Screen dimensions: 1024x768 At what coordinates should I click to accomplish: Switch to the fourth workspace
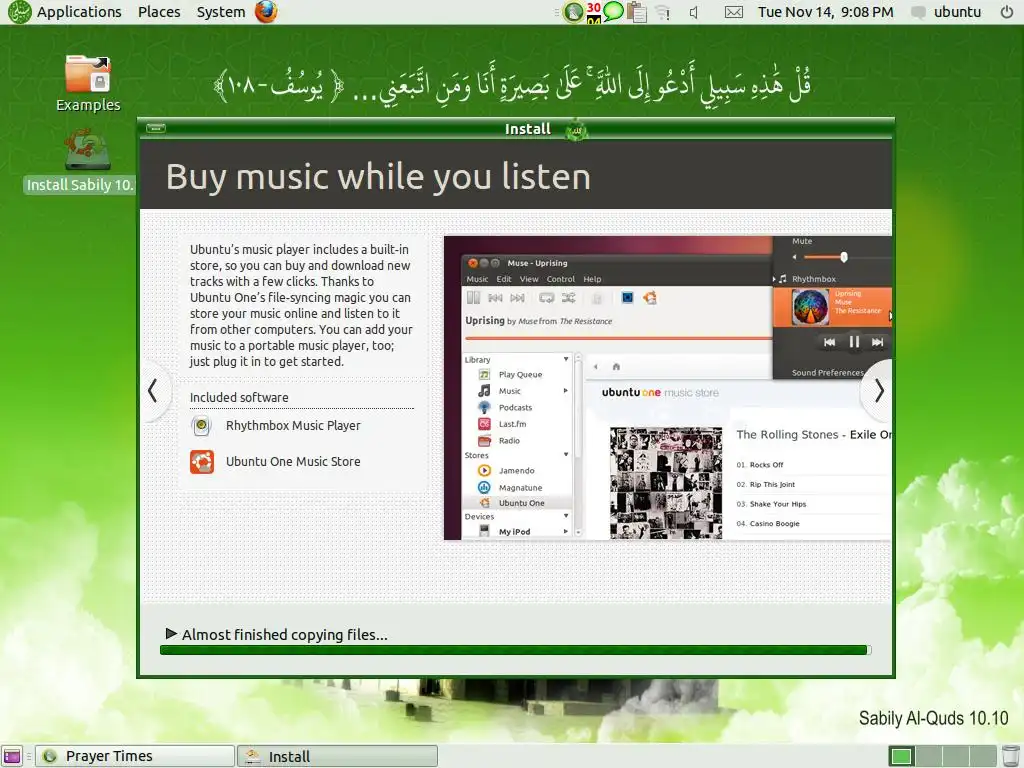[x=982, y=756]
